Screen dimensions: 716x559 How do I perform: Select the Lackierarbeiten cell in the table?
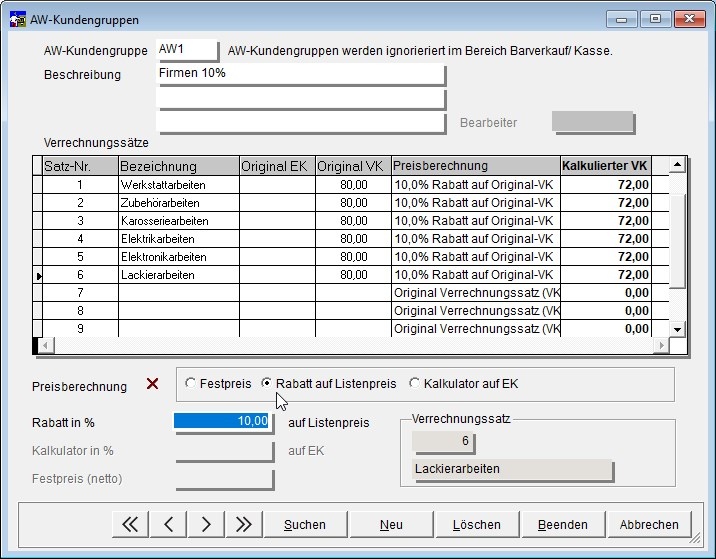coord(179,275)
